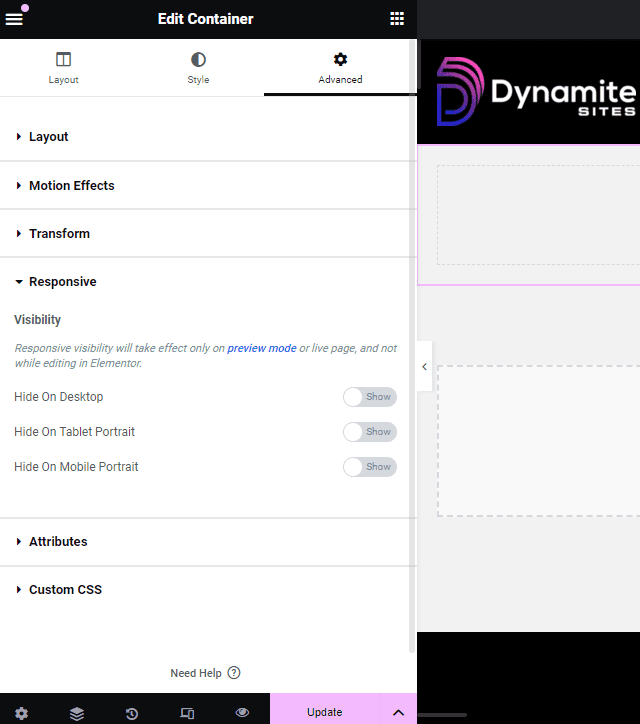Open the widgets grid panel icon
The image size is (640, 724).
pos(397,19)
